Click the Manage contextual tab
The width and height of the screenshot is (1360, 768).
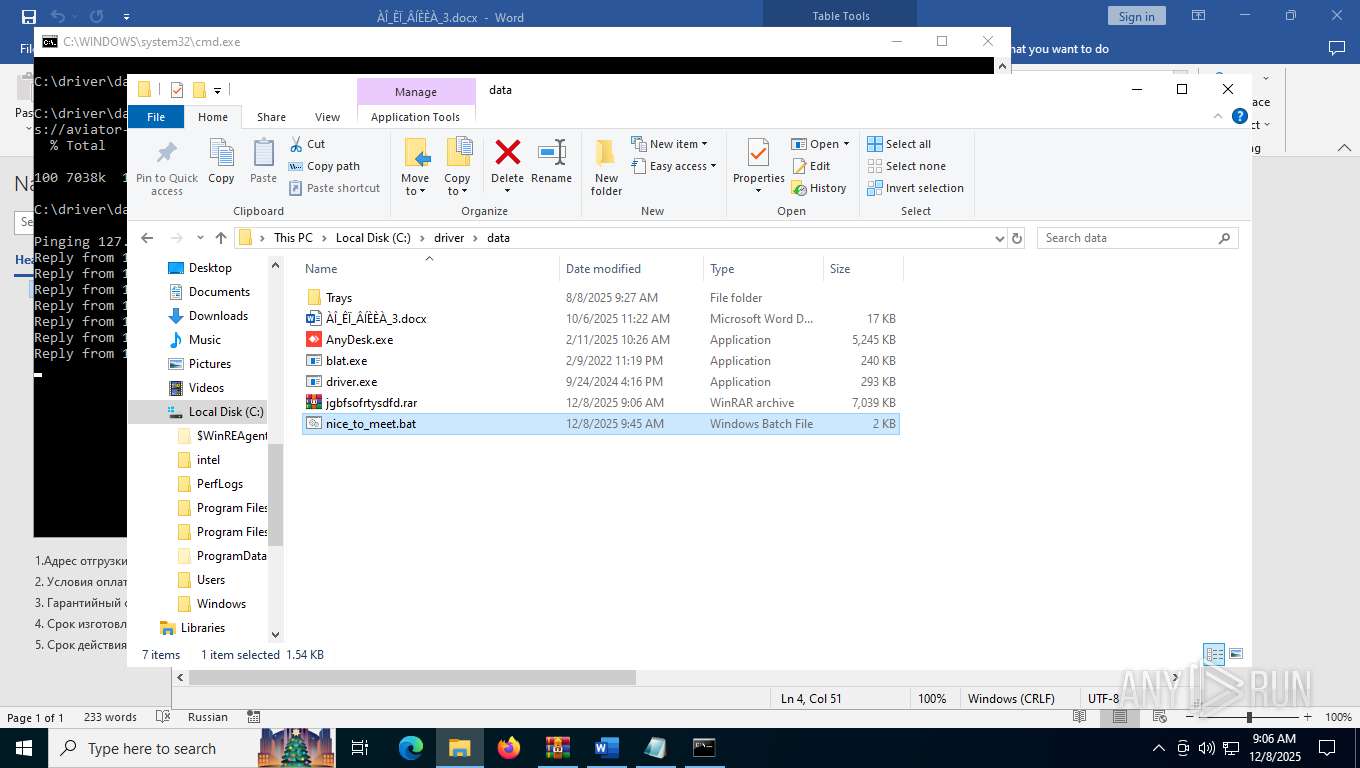(416, 91)
